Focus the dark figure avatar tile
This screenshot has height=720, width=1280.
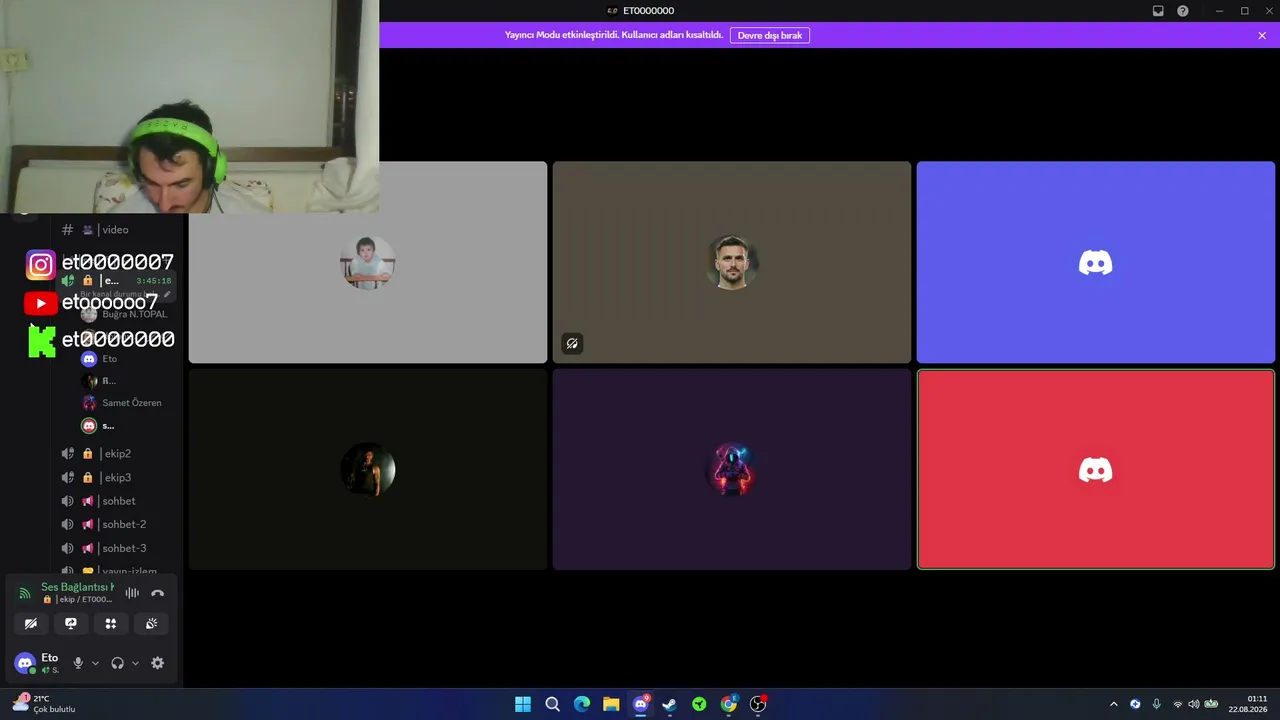click(x=368, y=470)
